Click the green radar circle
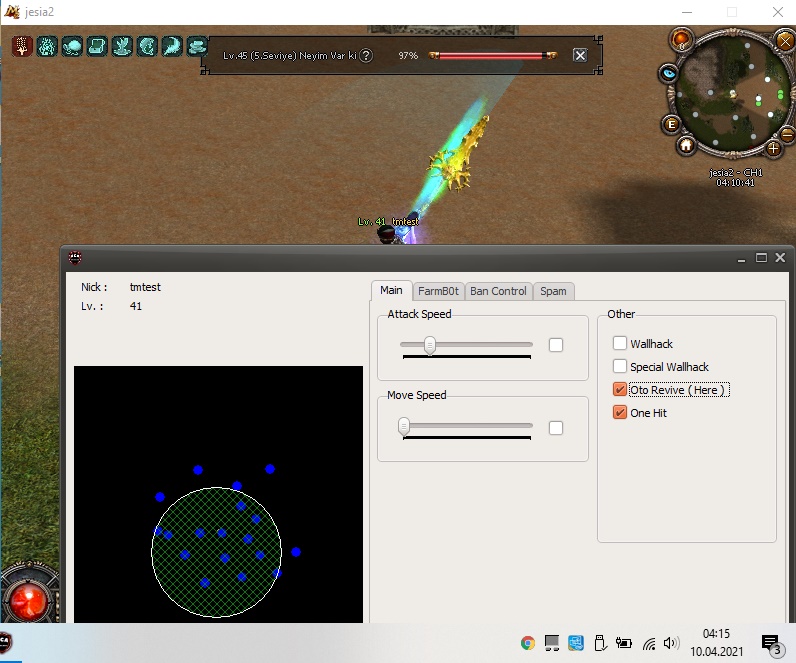This screenshot has height=663, width=796. [217, 552]
